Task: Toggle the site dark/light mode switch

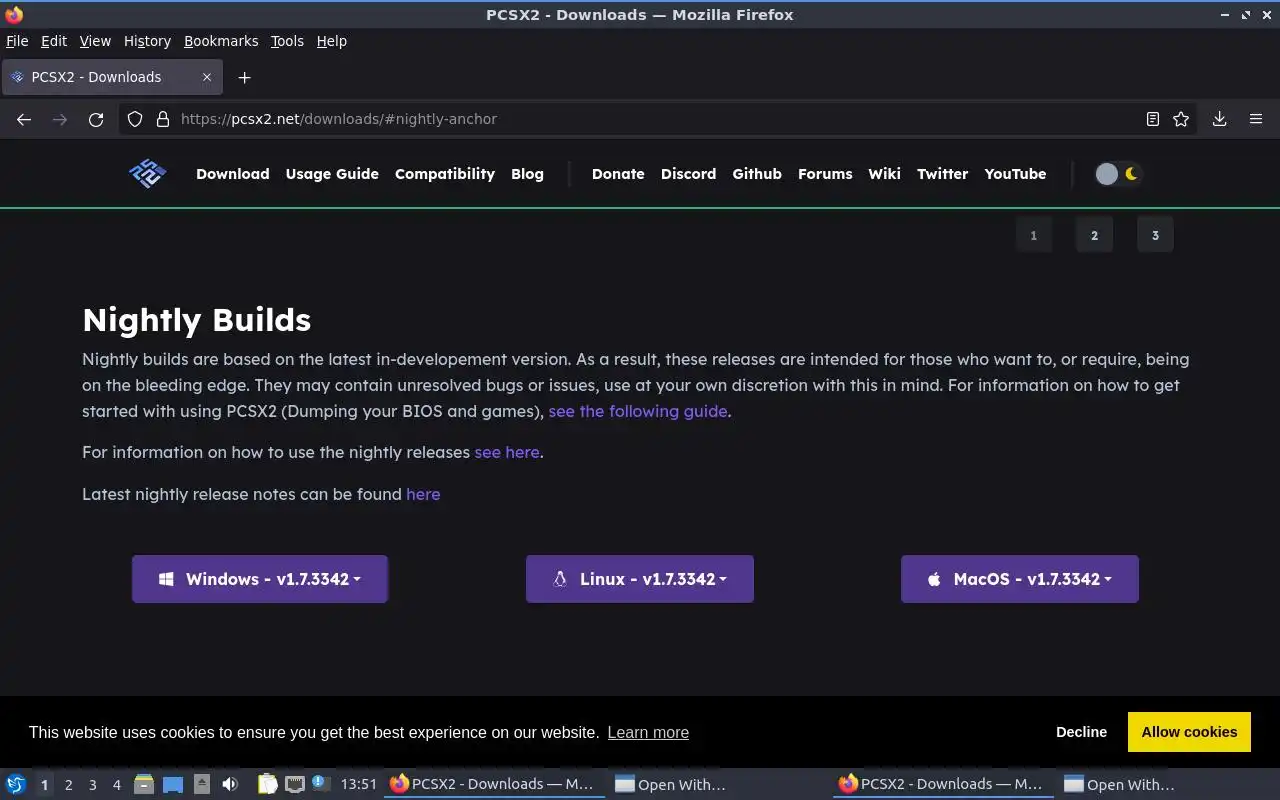Action: pos(1118,174)
